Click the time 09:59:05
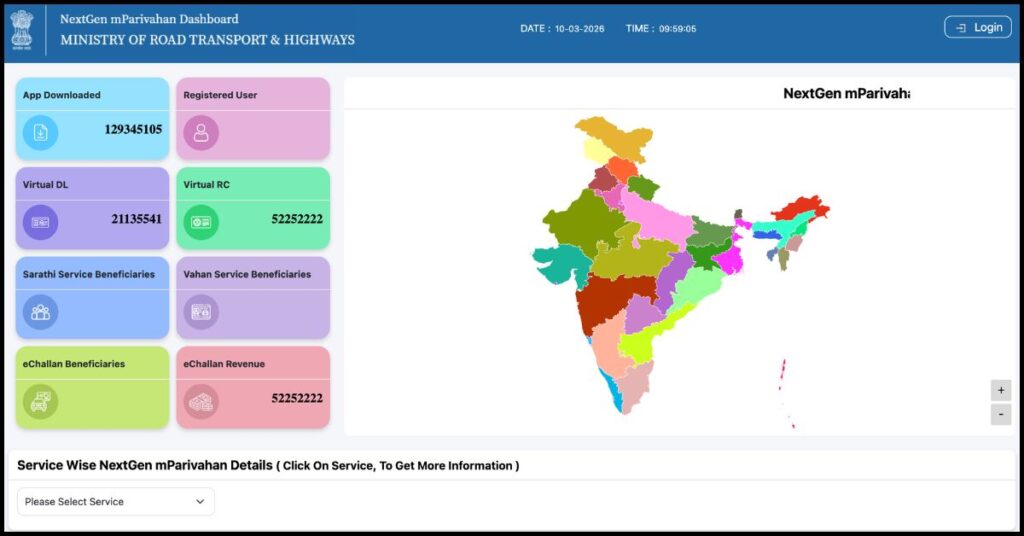The height and width of the screenshot is (536, 1024). click(x=677, y=29)
